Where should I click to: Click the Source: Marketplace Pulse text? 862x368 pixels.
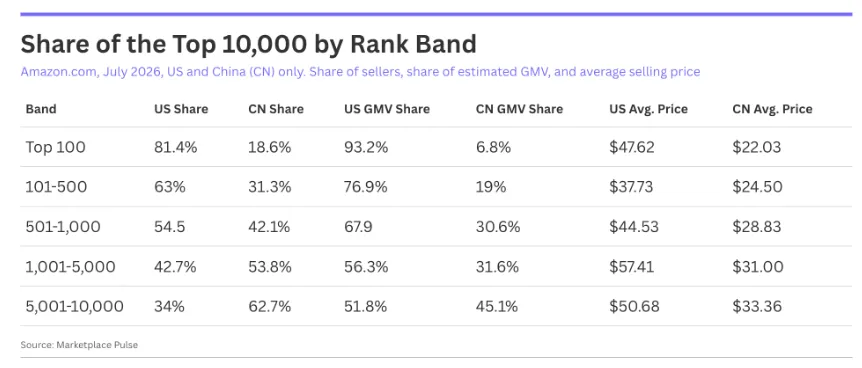click(79, 345)
